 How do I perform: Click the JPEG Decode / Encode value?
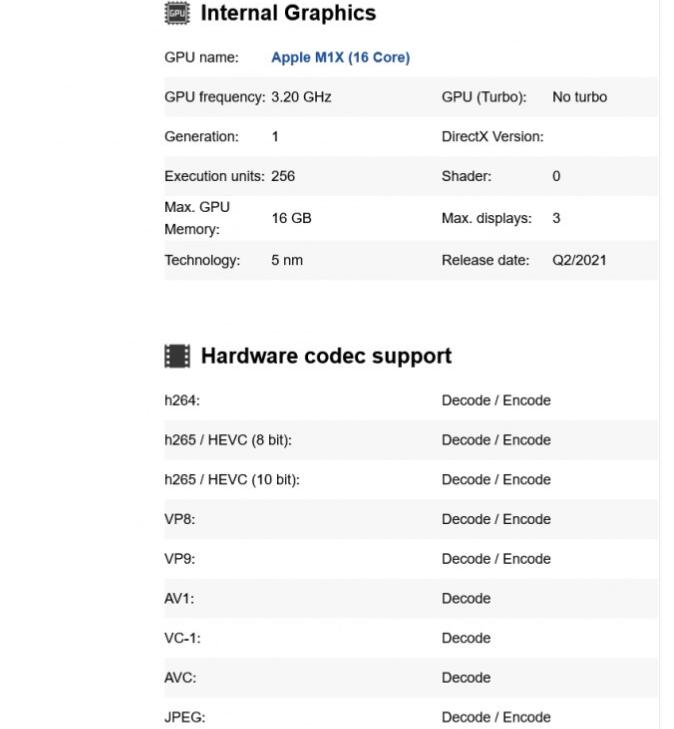tap(496, 717)
